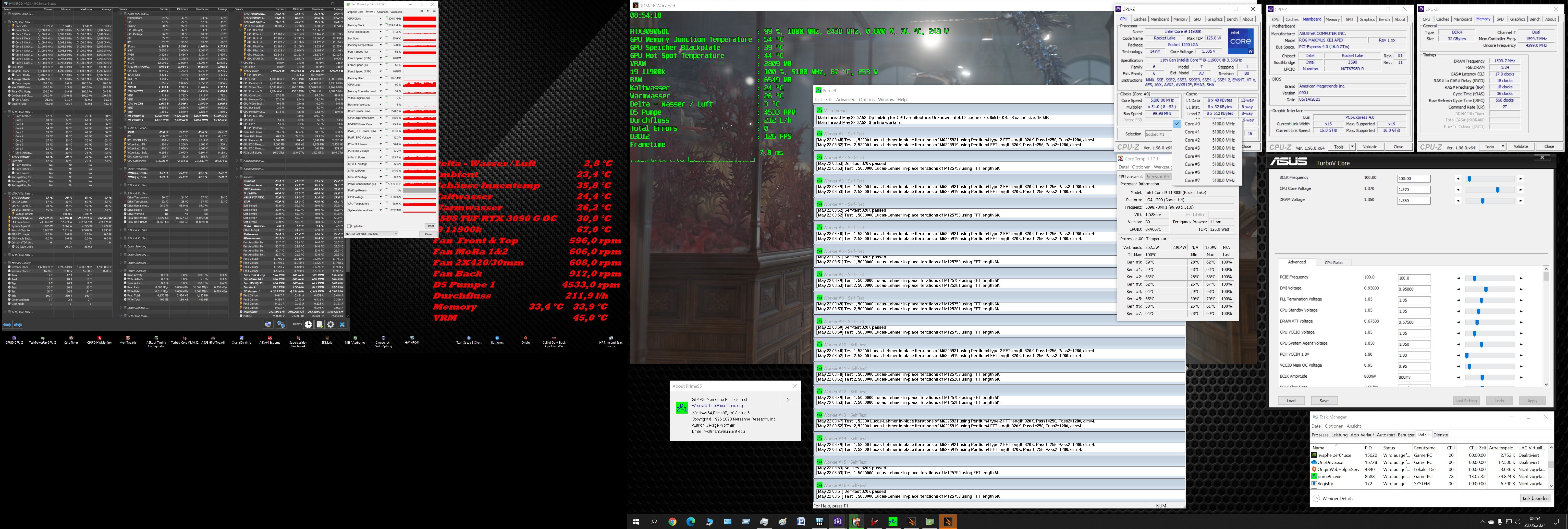
Task: Open GPU Clock sensor dropdown in GPU-Z
Action: pyautogui.click(x=381, y=19)
